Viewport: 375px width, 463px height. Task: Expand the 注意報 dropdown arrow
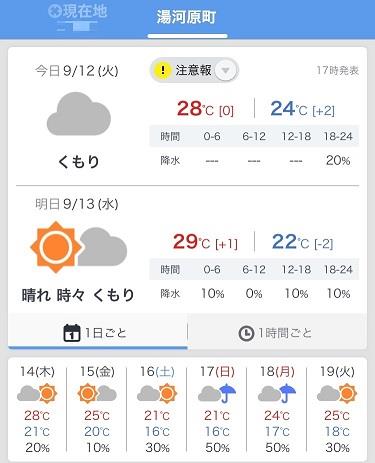click(226, 70)
